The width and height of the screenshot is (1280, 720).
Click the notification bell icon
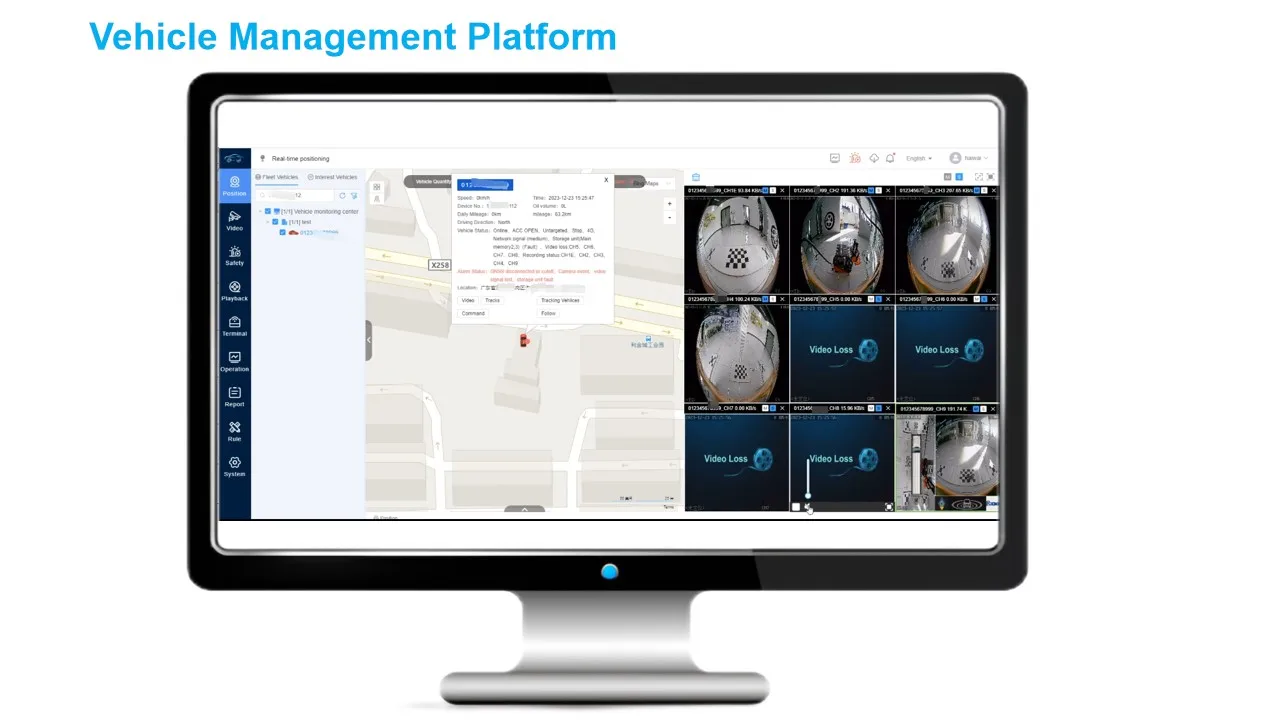pyautogui.click(x=890, y=158)
